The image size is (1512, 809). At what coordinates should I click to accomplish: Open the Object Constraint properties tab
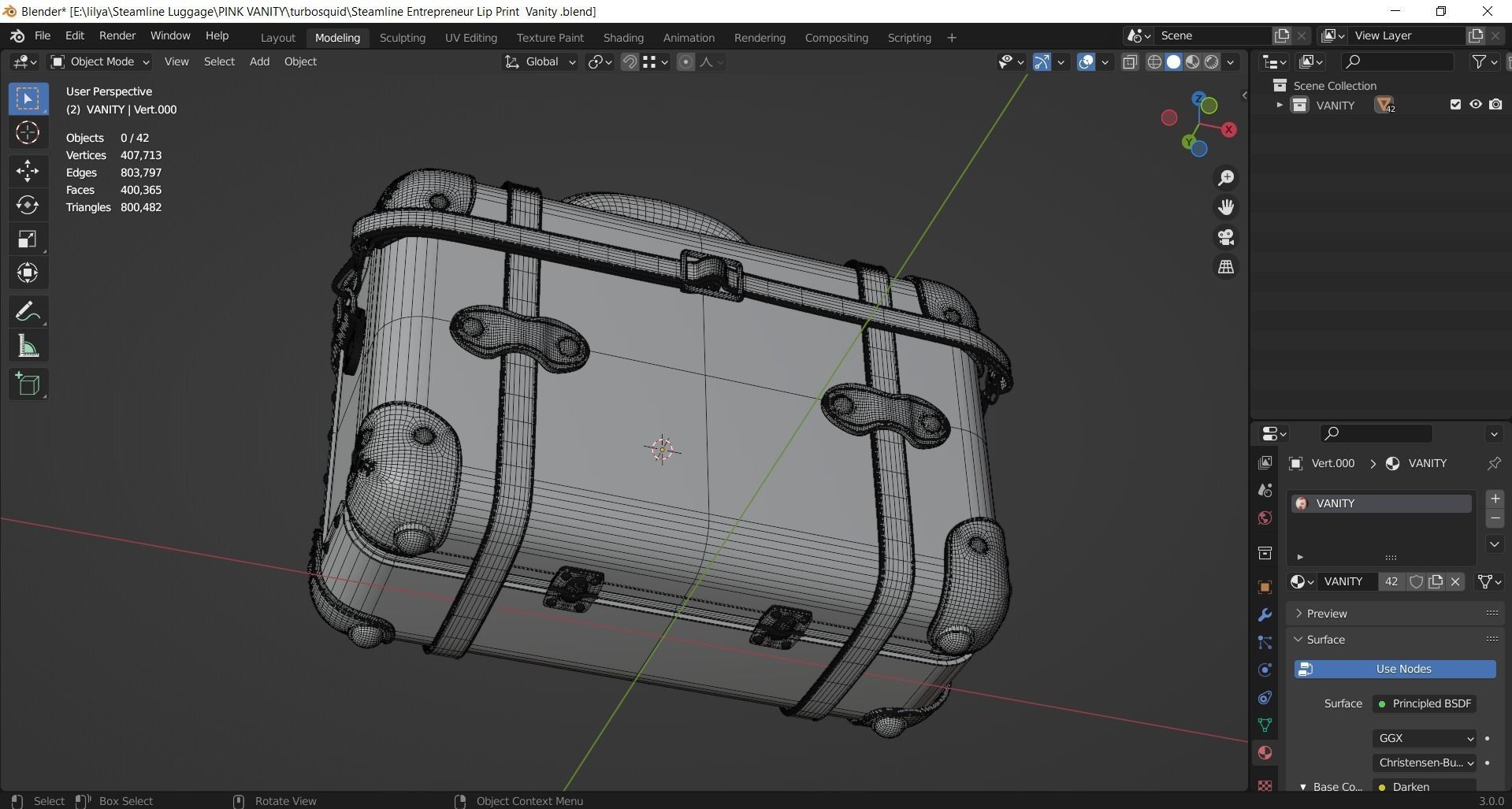tap(1265, 697)
